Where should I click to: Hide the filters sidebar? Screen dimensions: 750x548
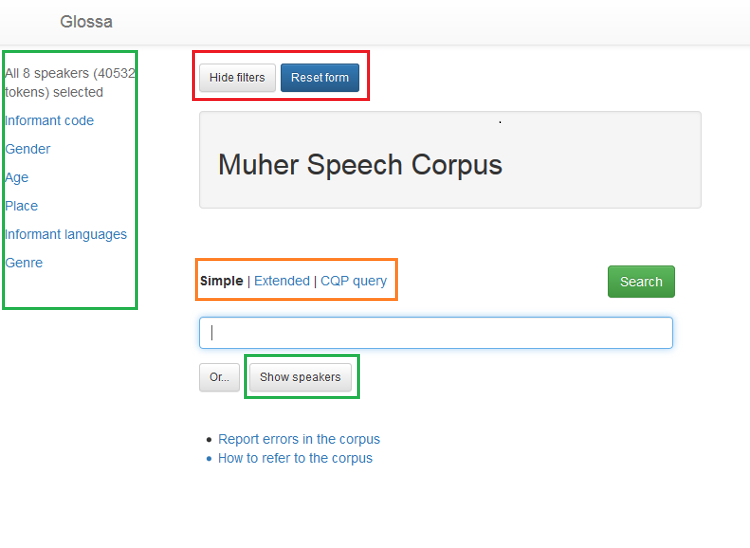pos(237,78)
